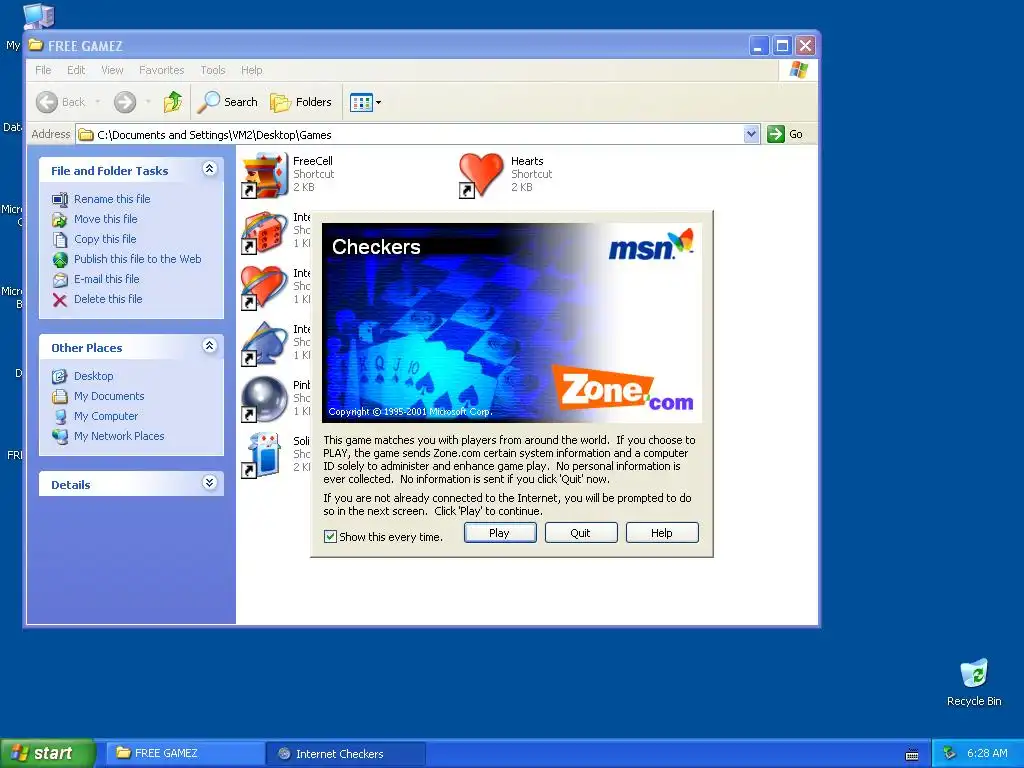
Task: Click the Start button
Action: 47,753
